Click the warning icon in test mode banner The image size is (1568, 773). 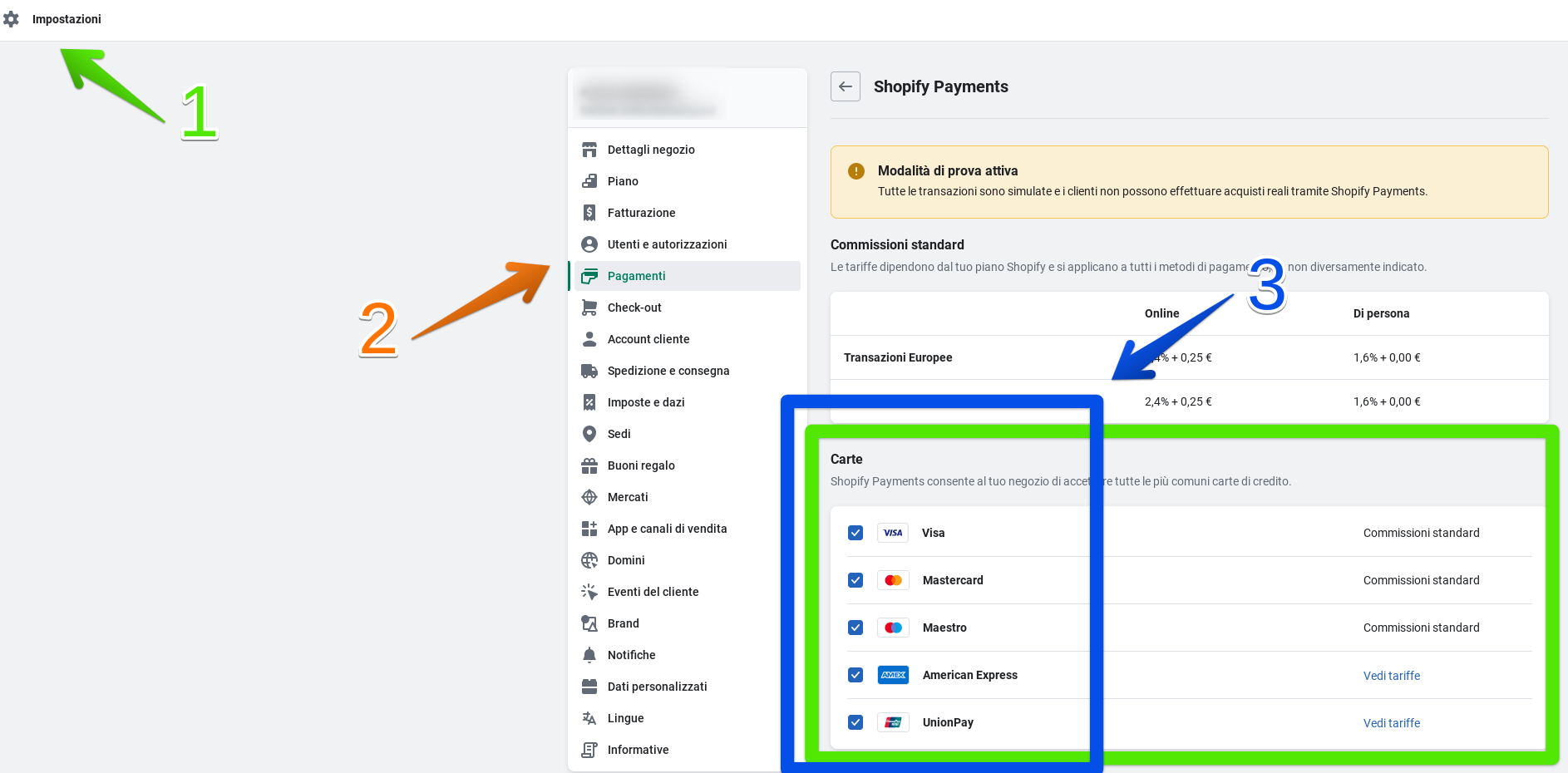click(x=856, y=171)
